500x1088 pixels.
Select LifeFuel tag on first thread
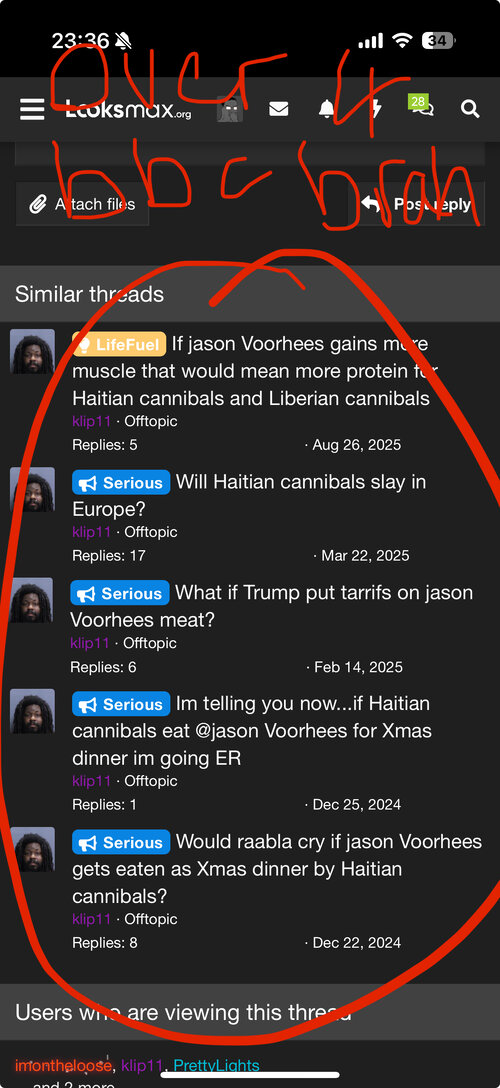point(119,343)
